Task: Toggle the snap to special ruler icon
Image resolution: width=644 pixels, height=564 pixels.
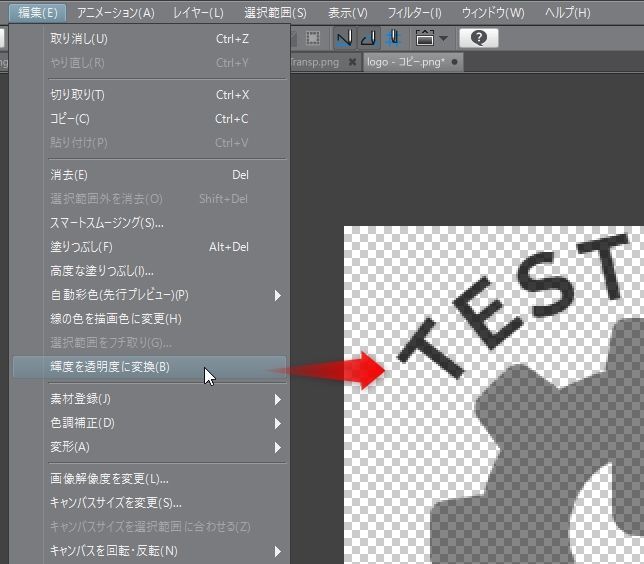Action: tap(369, 38)
